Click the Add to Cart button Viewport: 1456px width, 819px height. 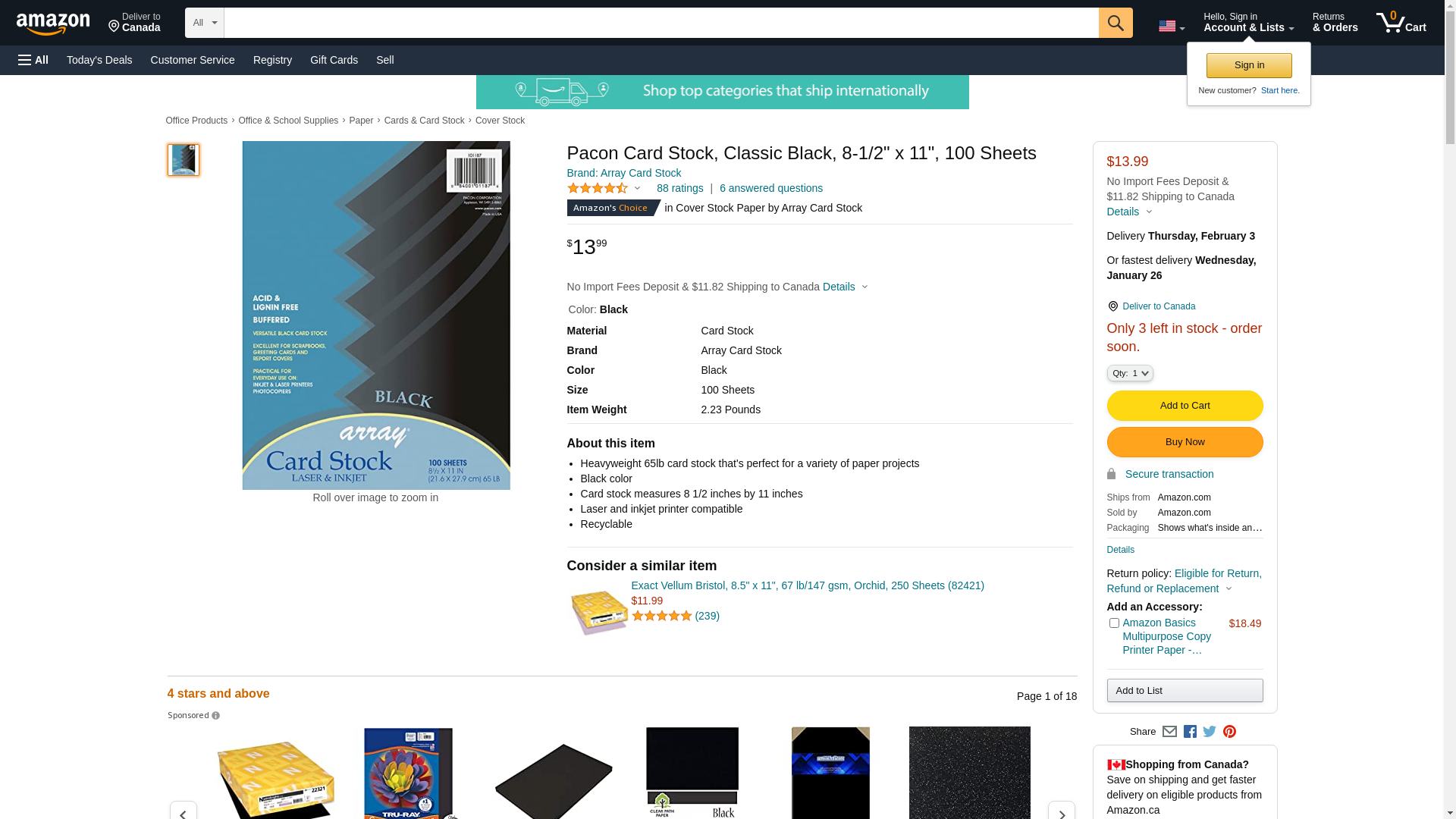(x=1185, y=406)
